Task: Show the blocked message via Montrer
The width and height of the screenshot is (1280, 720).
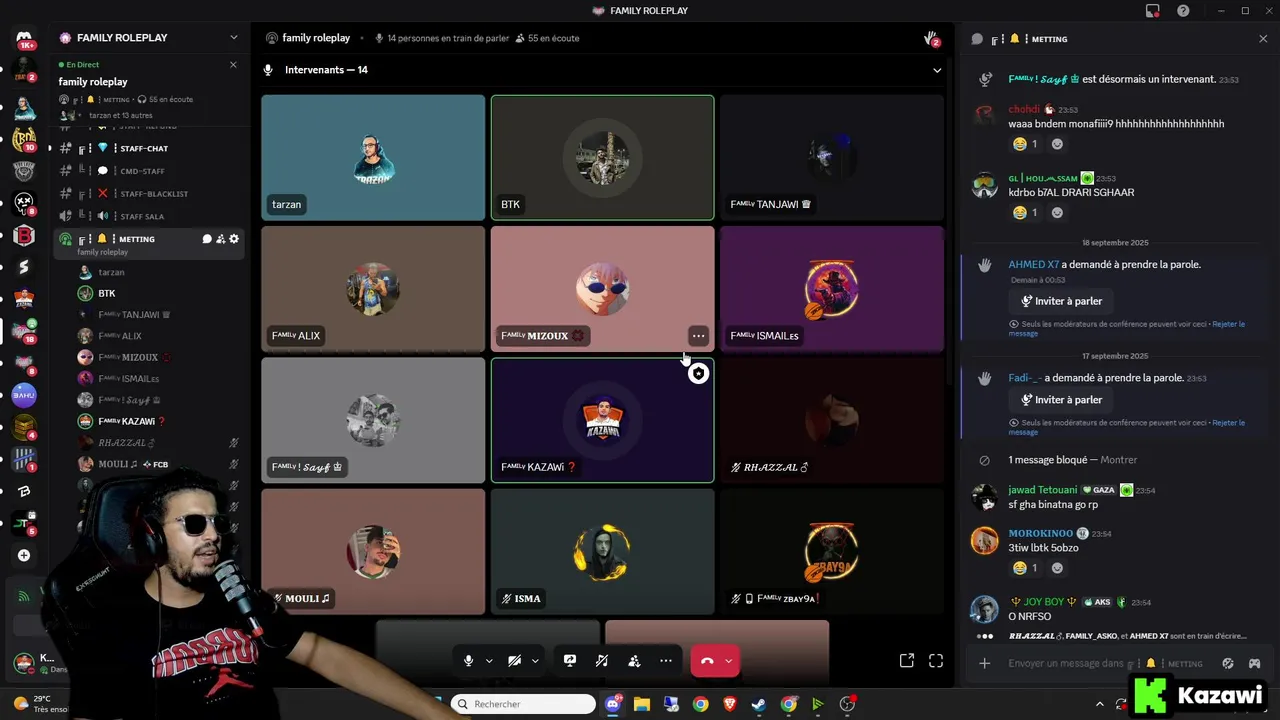Action: (1118, 460)
